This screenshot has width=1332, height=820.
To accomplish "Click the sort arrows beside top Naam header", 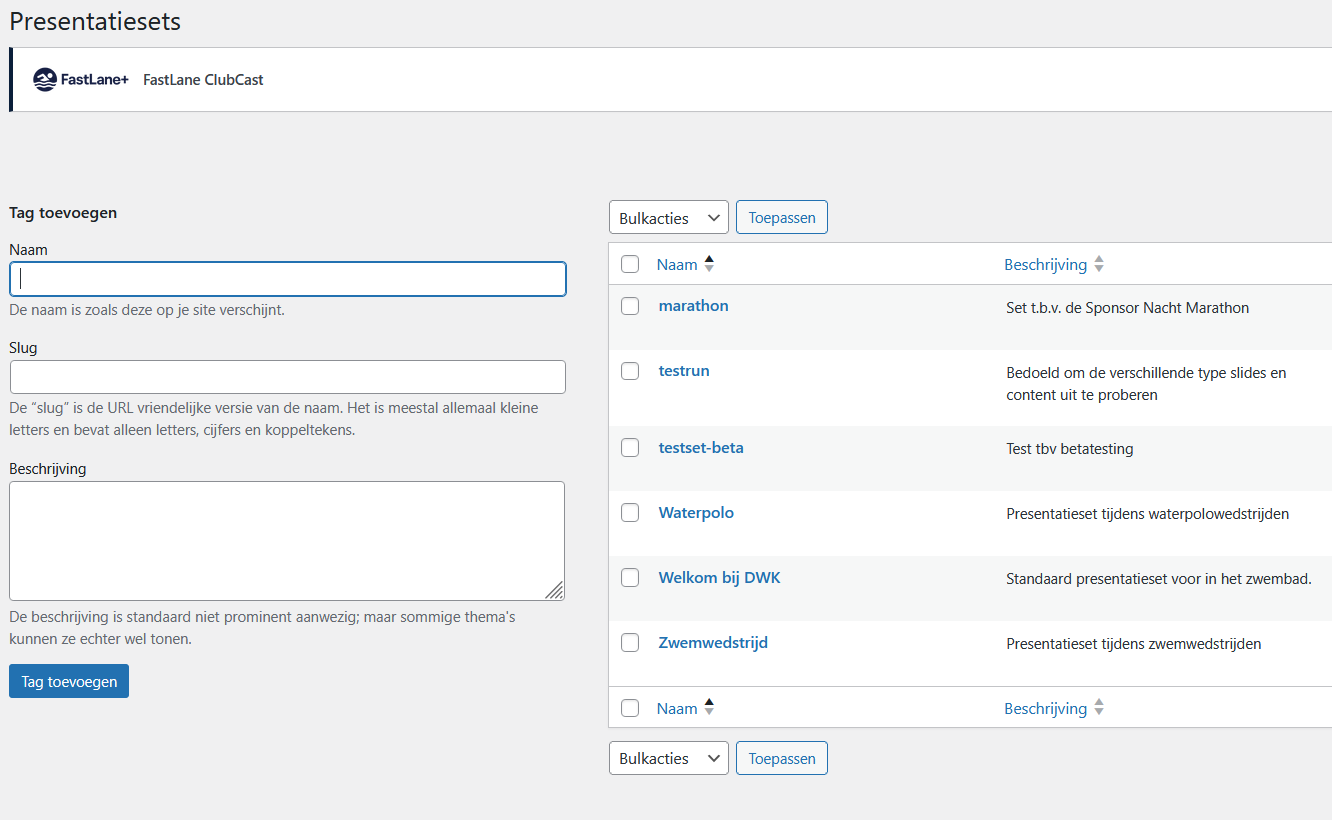I will (709, 264).
